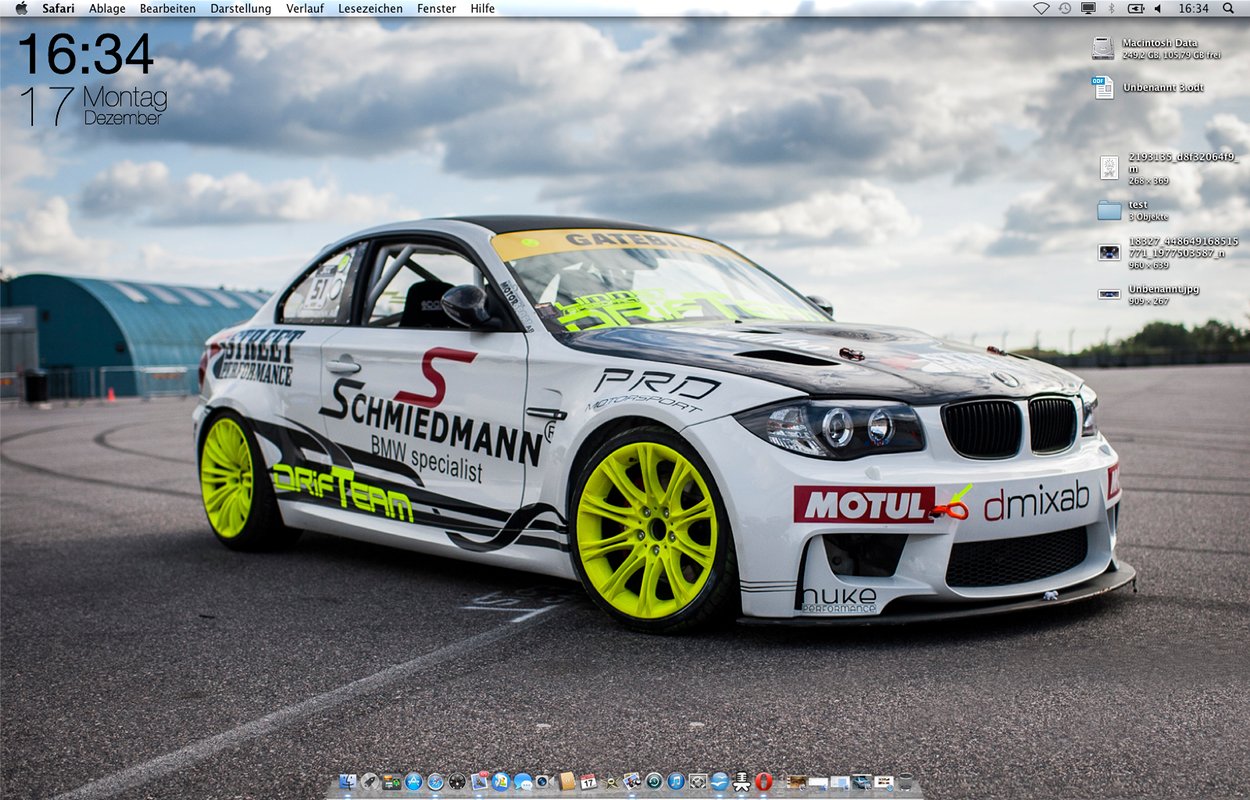
Task: Open iPhoto in the Dock
Action: [632, 782]
